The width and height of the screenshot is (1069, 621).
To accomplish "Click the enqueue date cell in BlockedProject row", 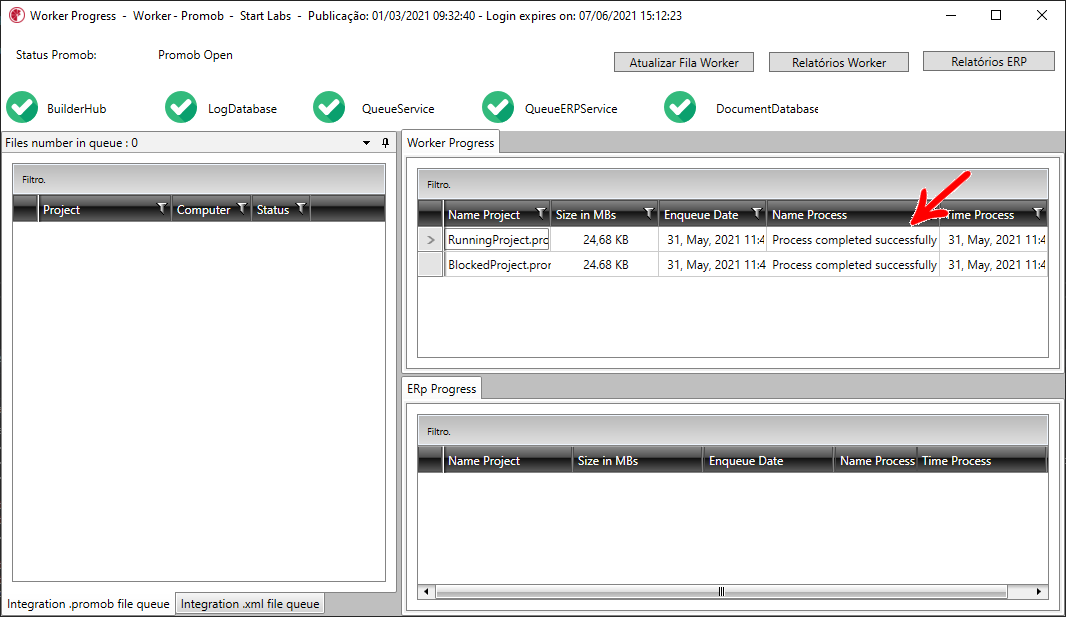I will [x=712, y=264].
